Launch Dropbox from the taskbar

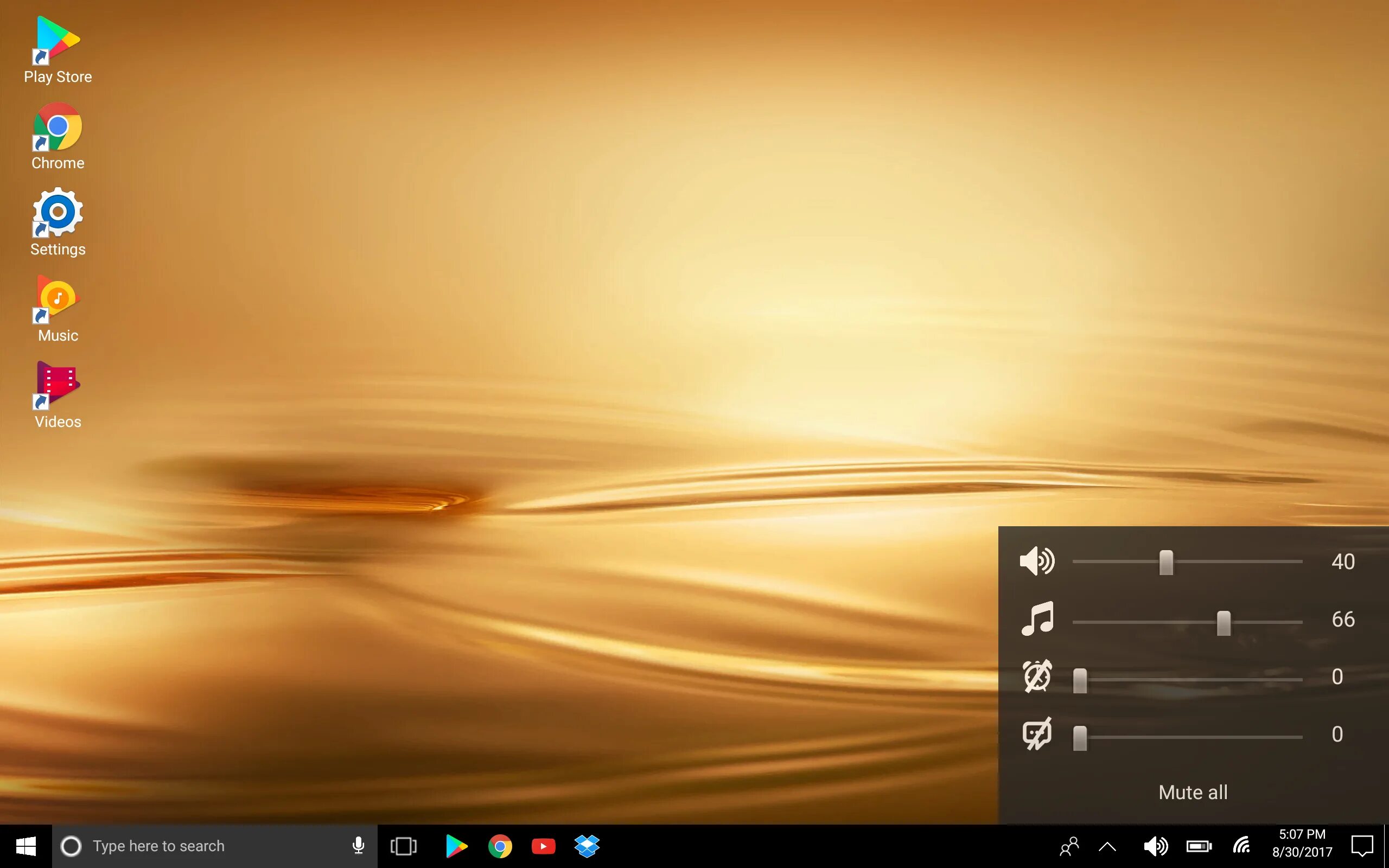pos(587,846)
